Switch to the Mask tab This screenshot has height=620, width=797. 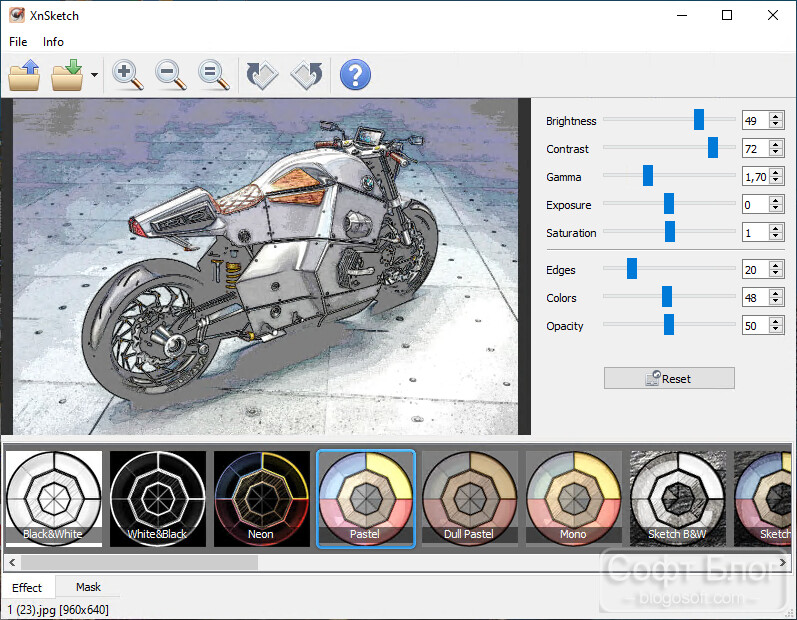point(88,587)
